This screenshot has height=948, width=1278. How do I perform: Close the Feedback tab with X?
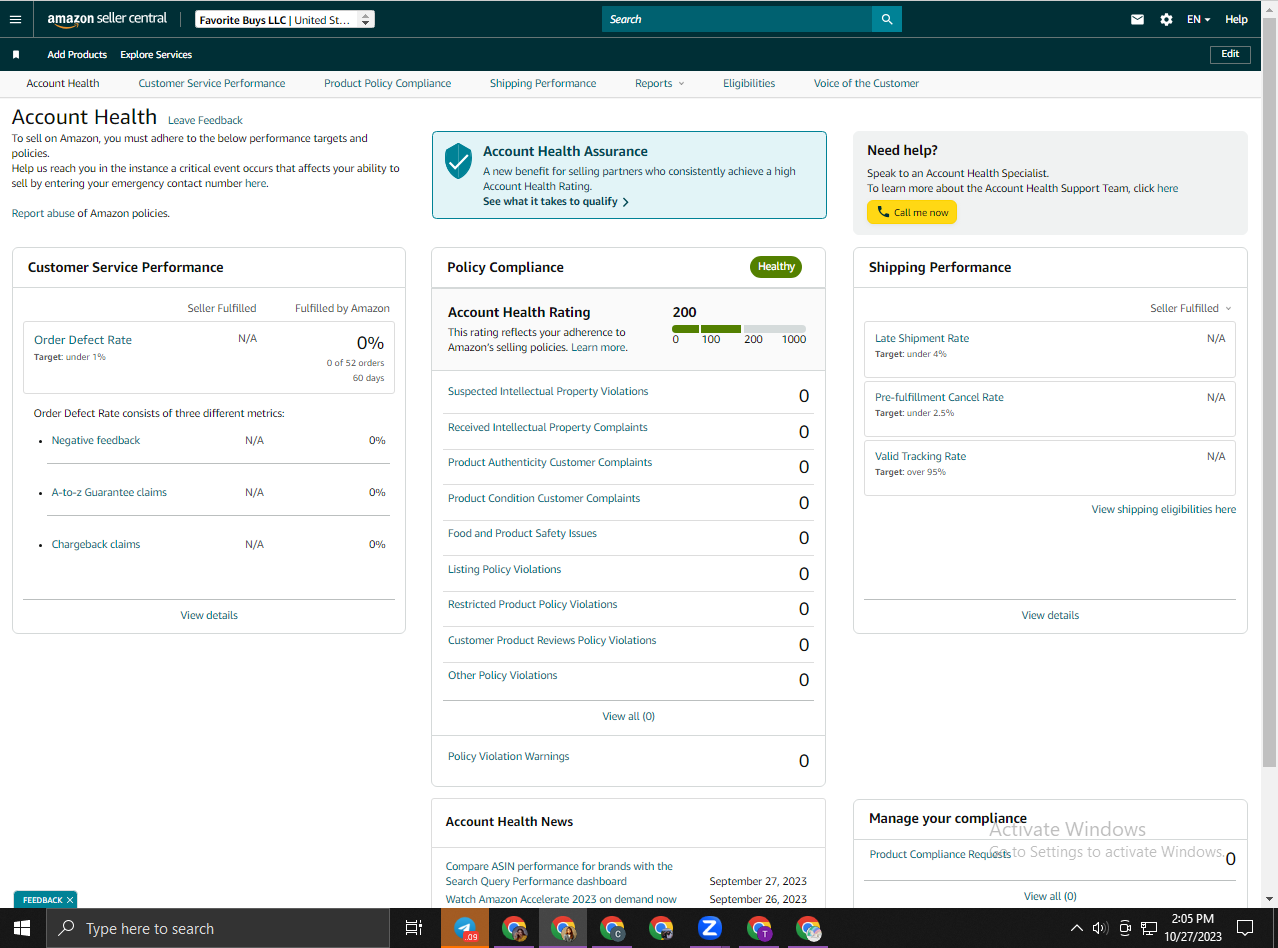click(x=70, y=900)
